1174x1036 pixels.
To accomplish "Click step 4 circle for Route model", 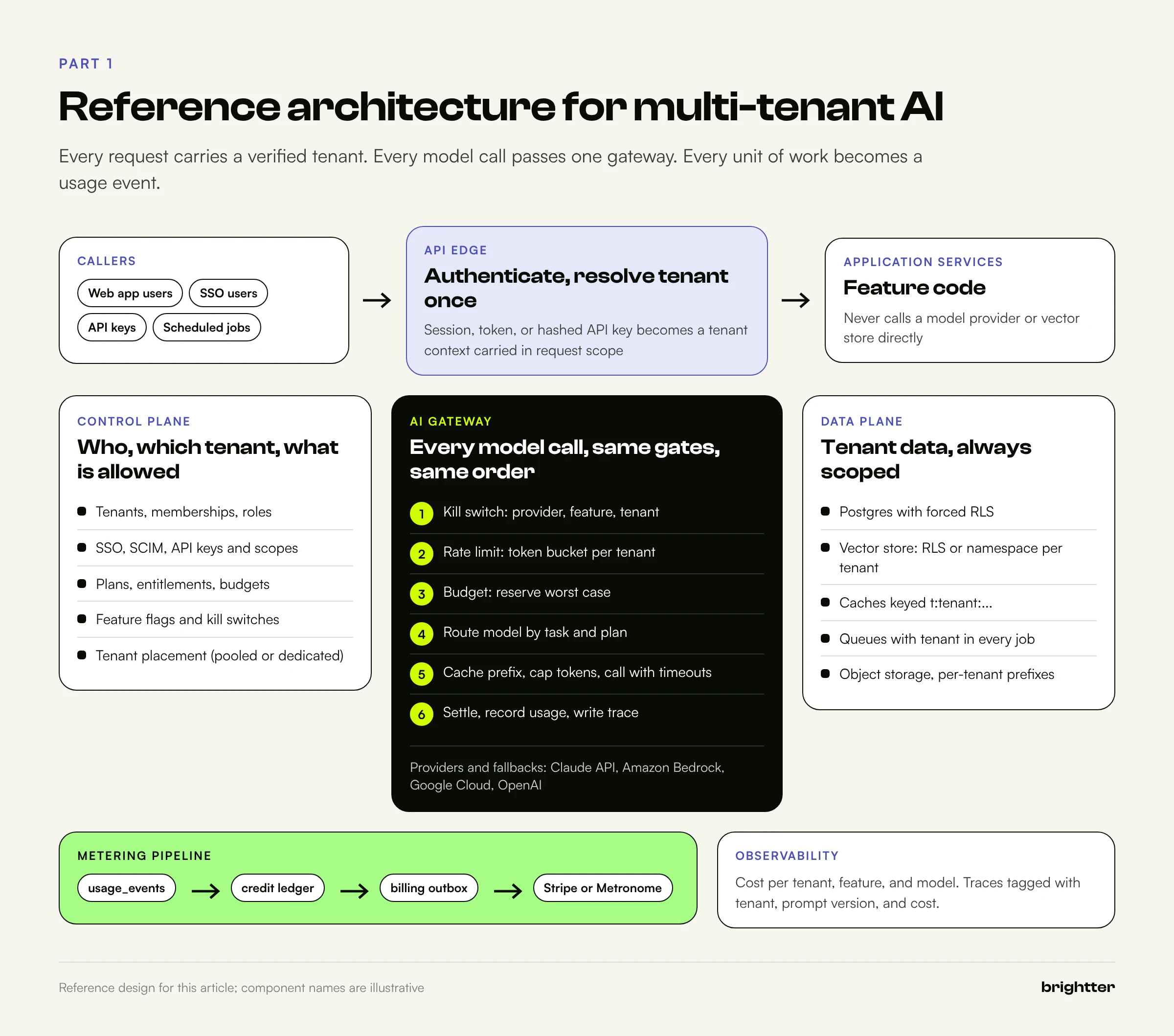I will (x=422, y=634).
